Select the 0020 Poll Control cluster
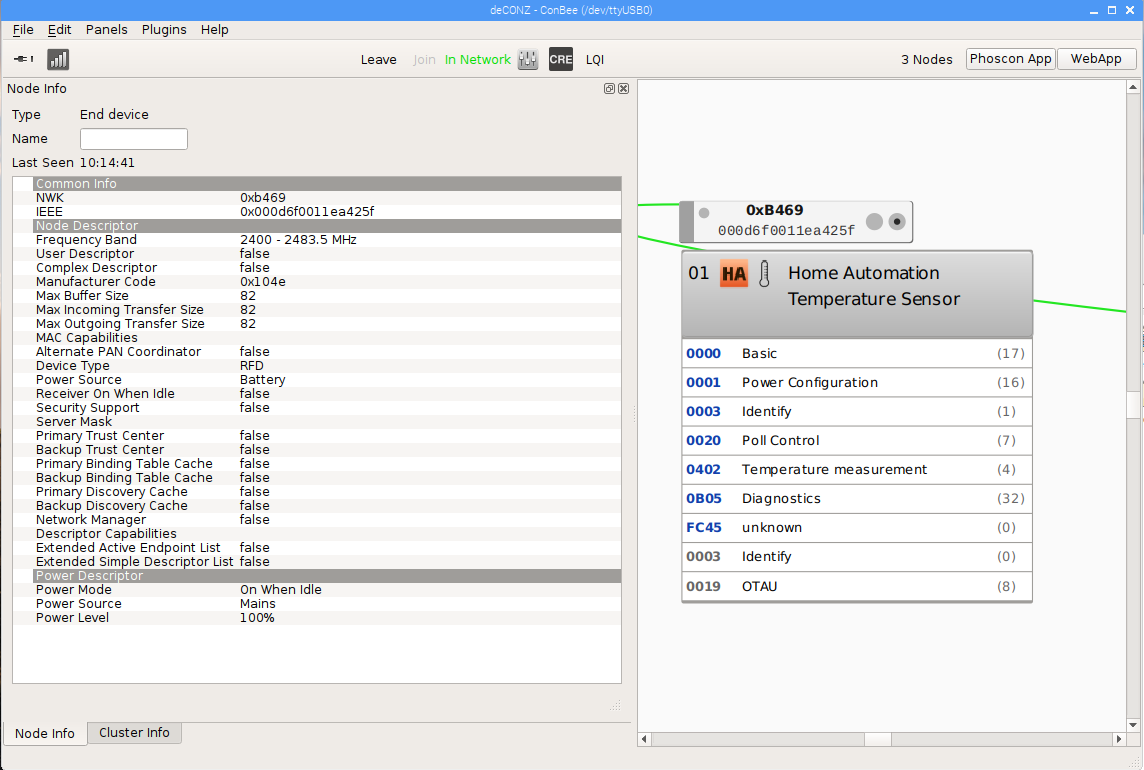Screen dimensions: 1144x770 click(x=857, y=441)
